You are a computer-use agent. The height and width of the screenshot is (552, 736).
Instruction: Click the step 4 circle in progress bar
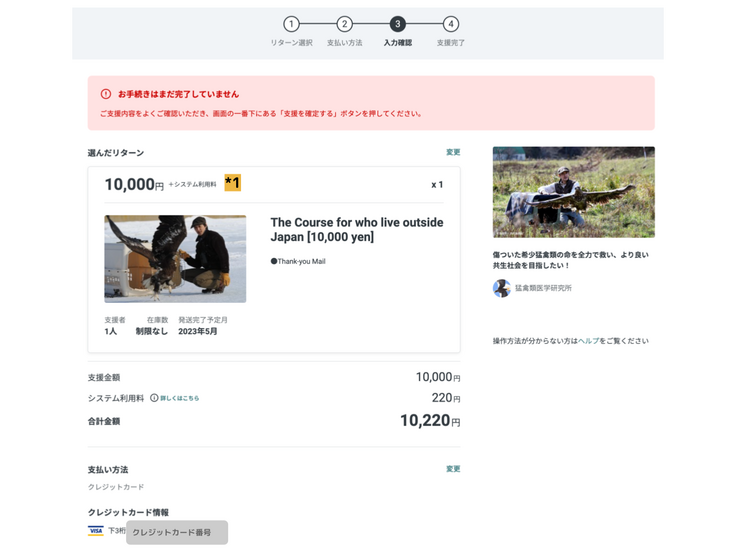pos(451,24)
